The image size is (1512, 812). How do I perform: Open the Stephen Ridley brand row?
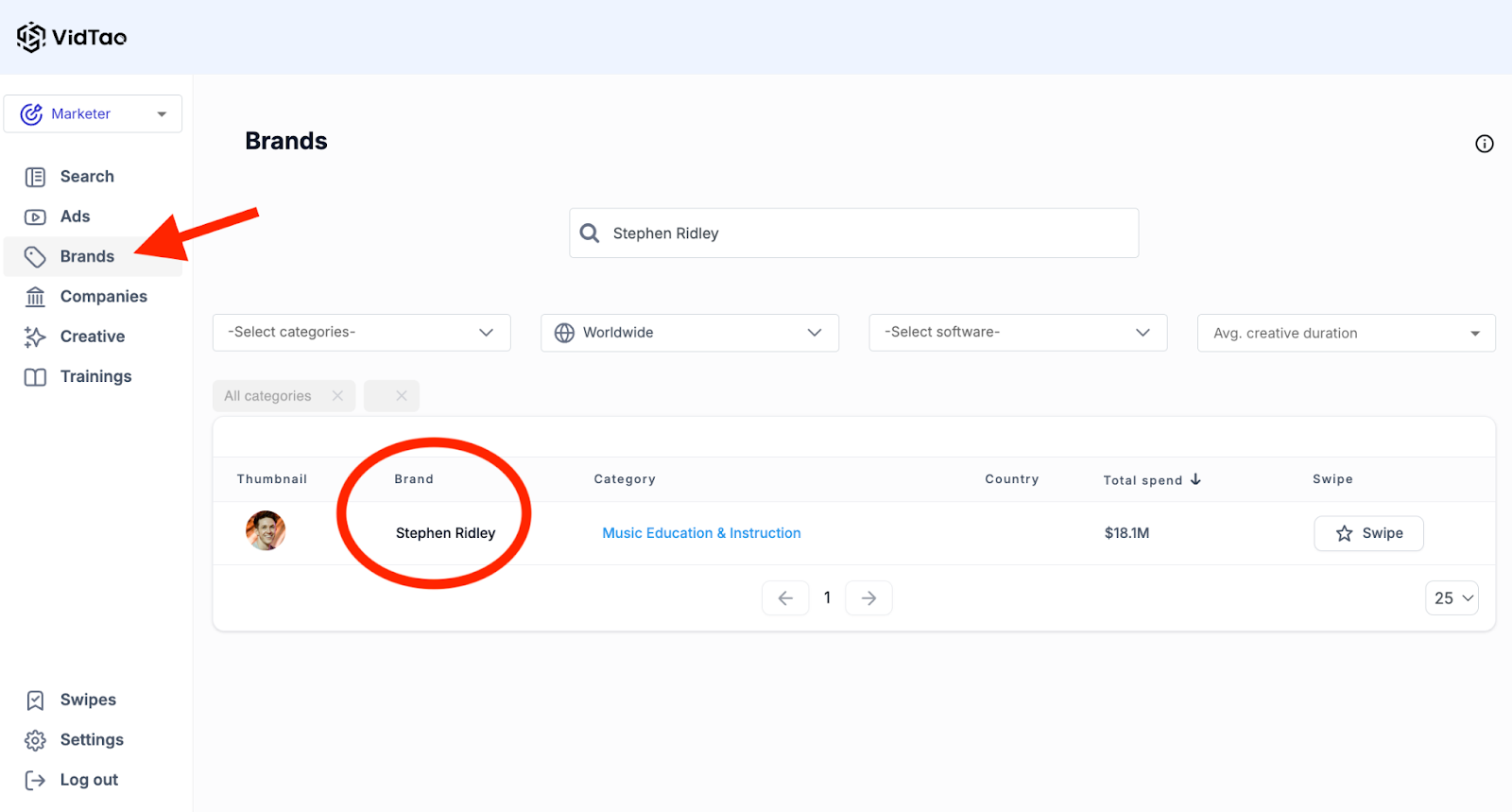coord(445,533)
